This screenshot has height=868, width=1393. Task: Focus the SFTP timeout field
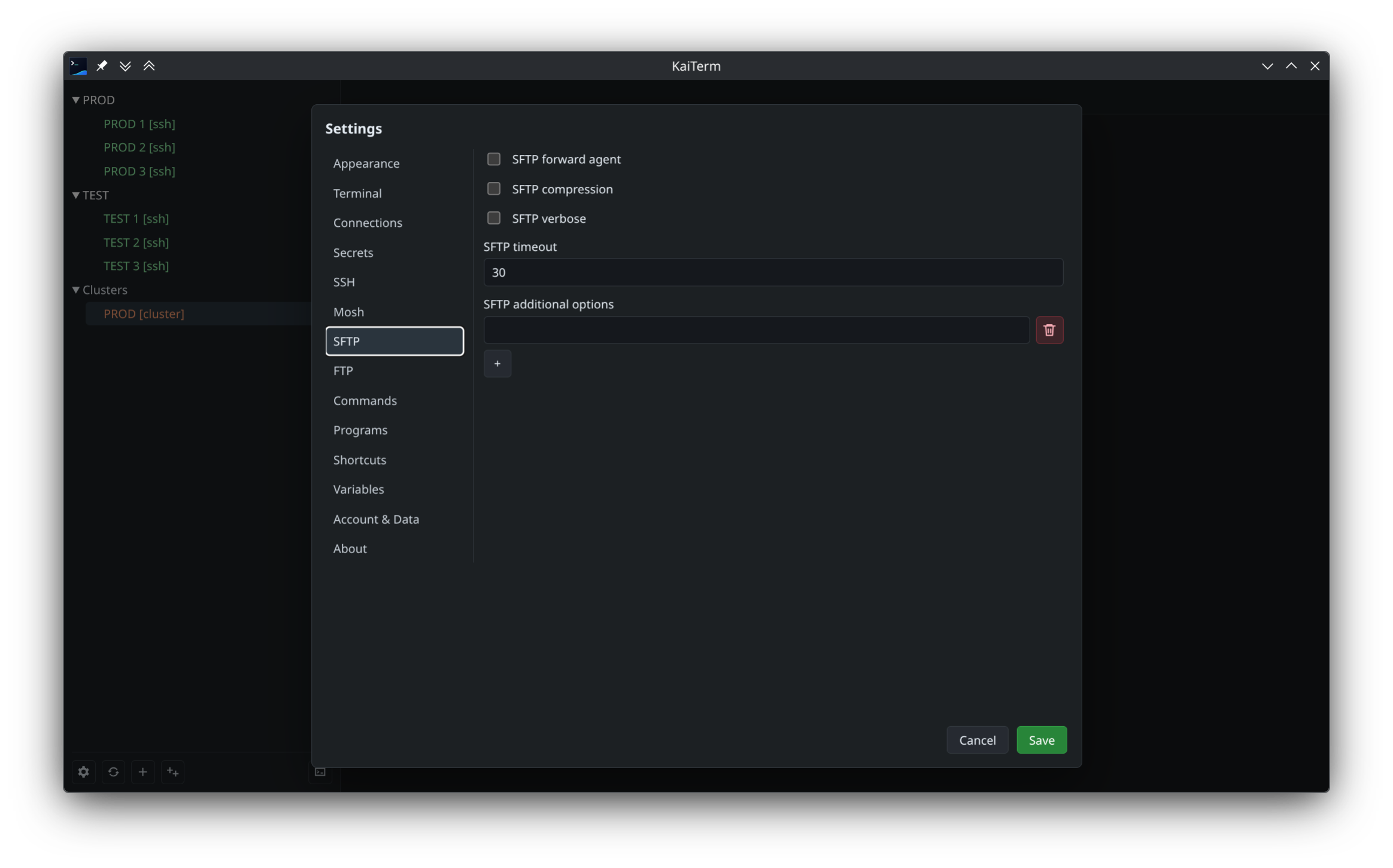(x=773, y=272)
